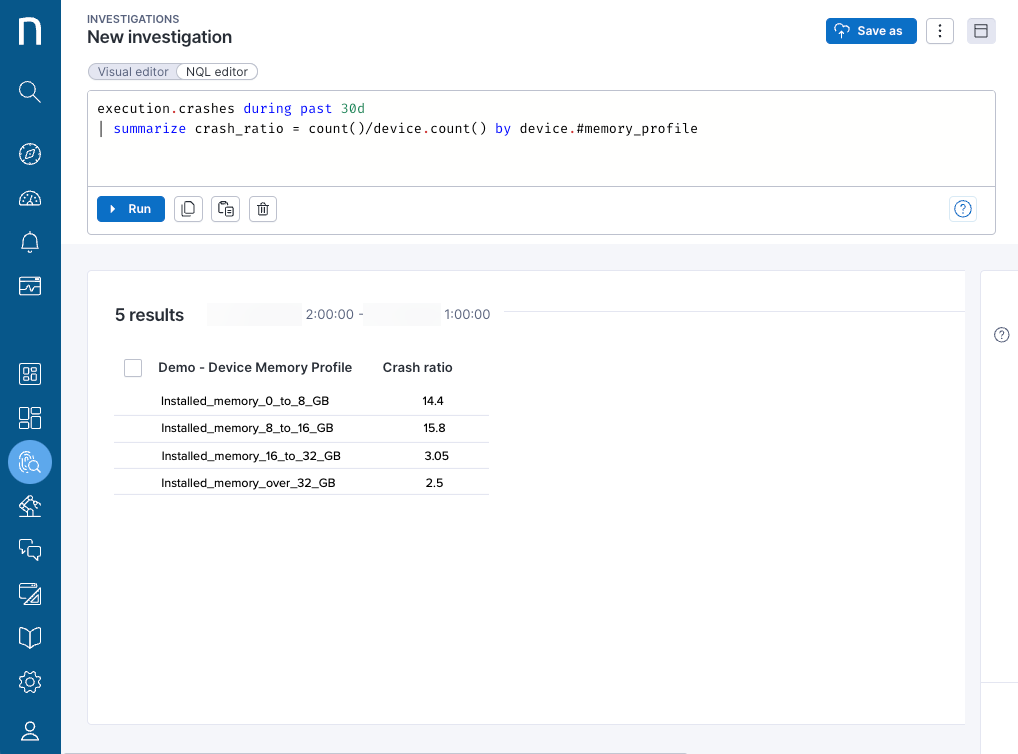Switch to NQL editor mode
The width and height of the screenshot is (1018, 754).
point(217,72)
